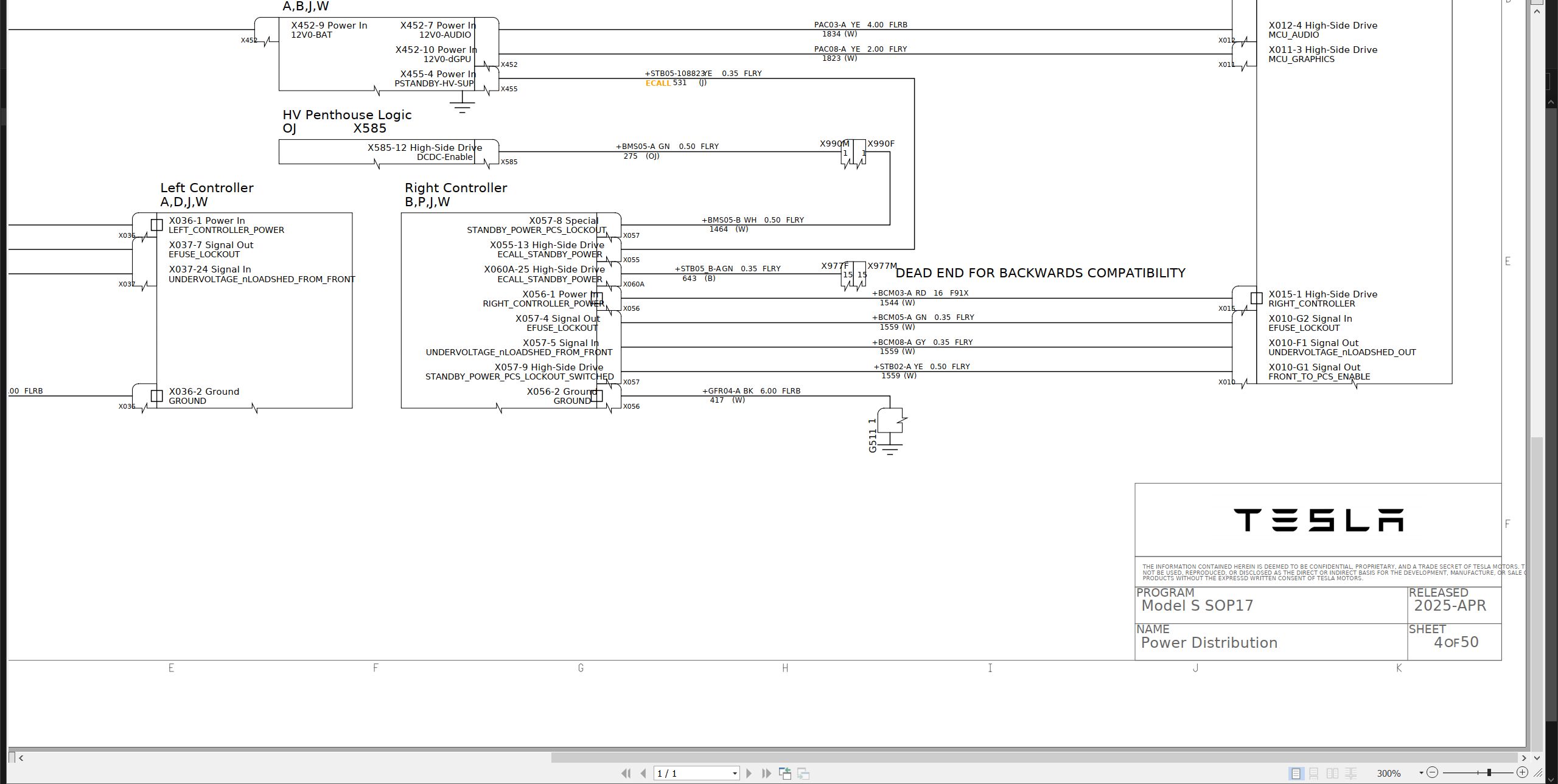Screen dimensions: 1558x784
Task: Enable single page layout mode
Action: pos(1296,773)
